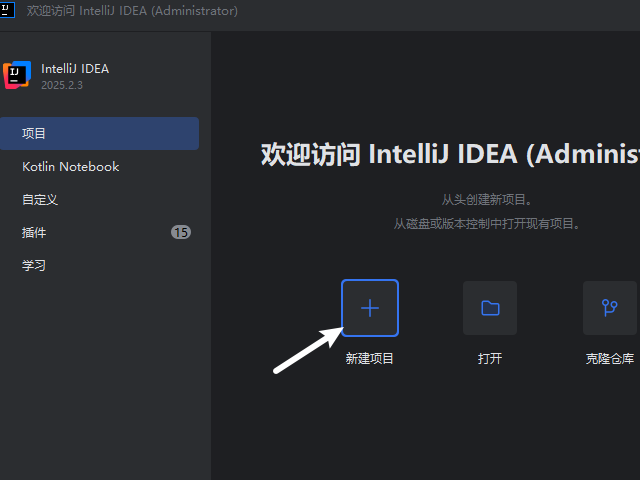Click the IntelliJ IDEA product name text
The image size is (640, 480).
click(x=75, y=69)
